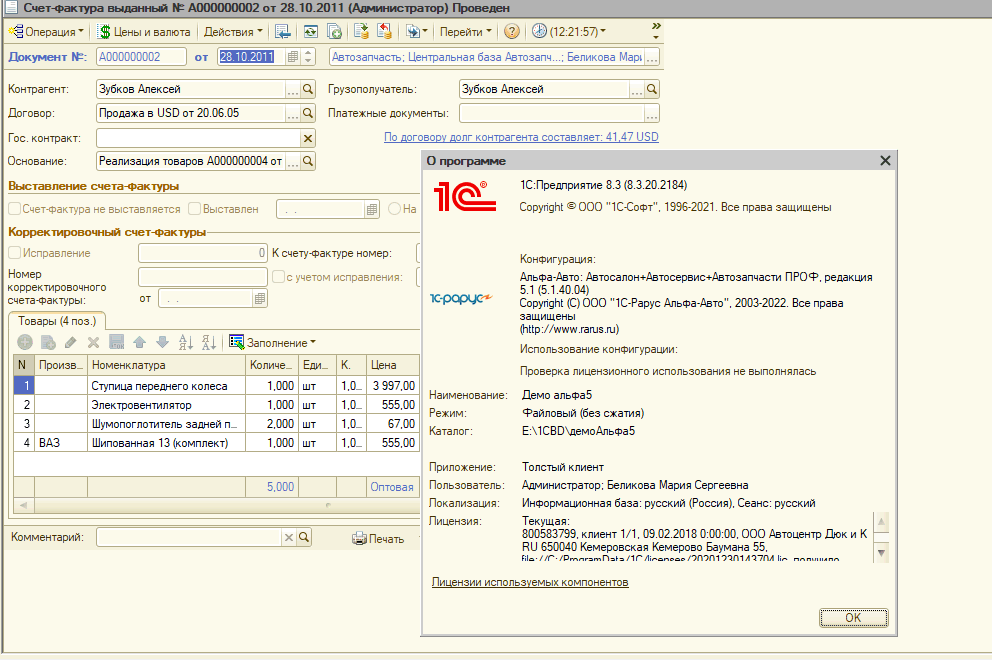Click ellipsis selector for Платежные документы field
The width and height of the screenshot is (992, 660).
652,114
